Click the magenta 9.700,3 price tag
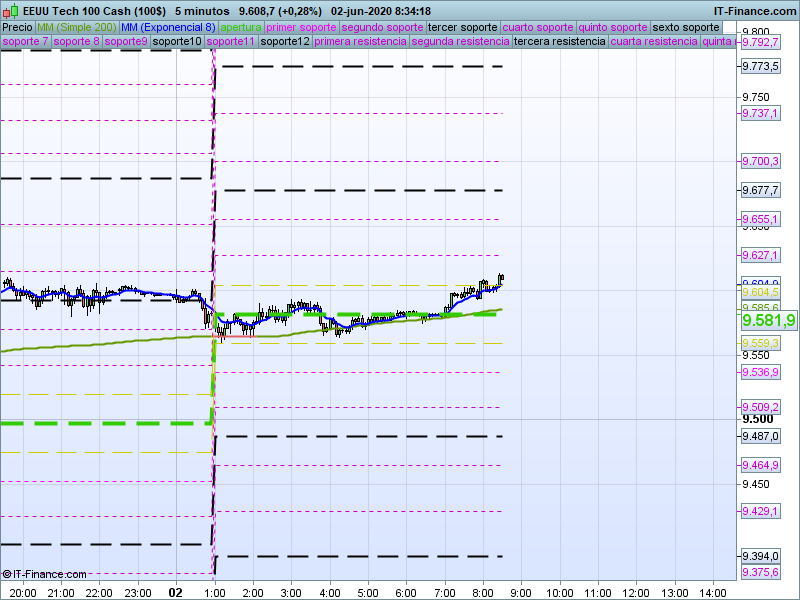Viewport: 800px width, 600px height. pyautogui.click(x=760, y=161)
